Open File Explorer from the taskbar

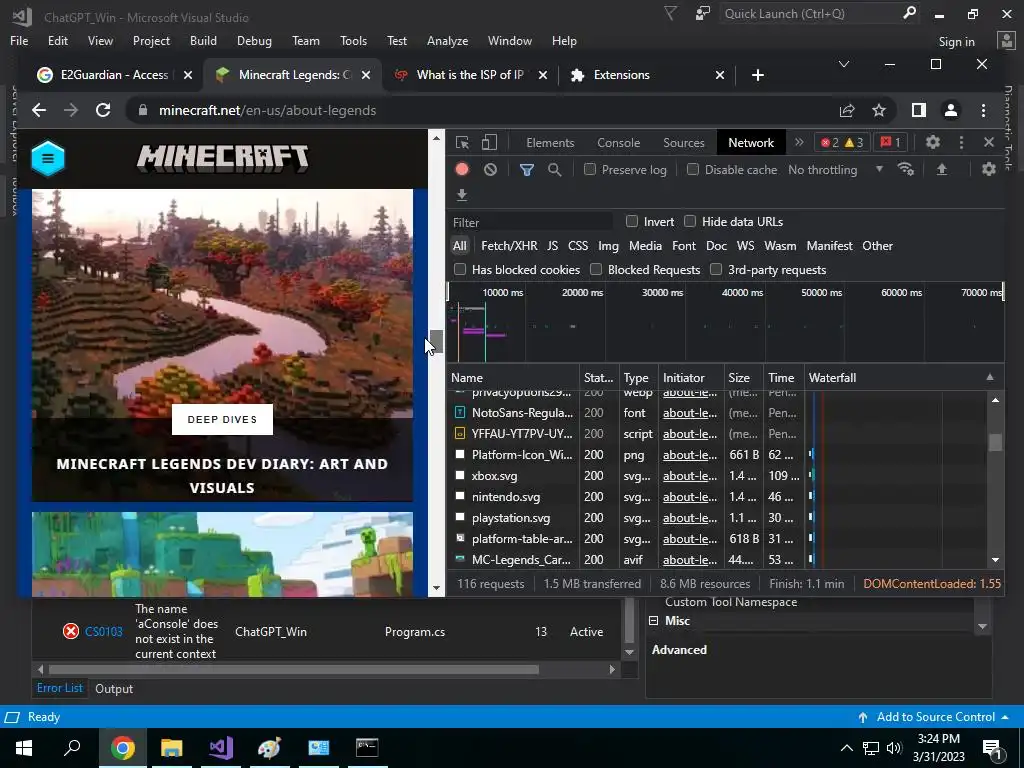(x=171, y=748)
